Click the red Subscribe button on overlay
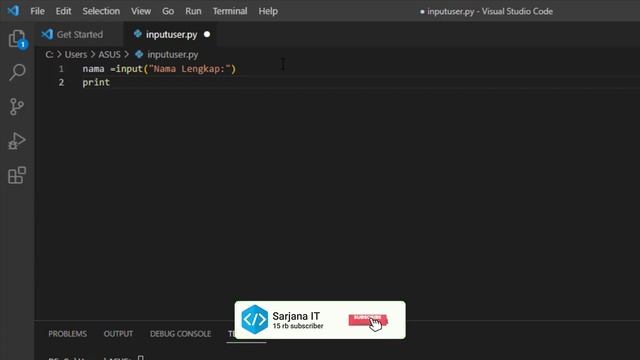 coord(368,320)
